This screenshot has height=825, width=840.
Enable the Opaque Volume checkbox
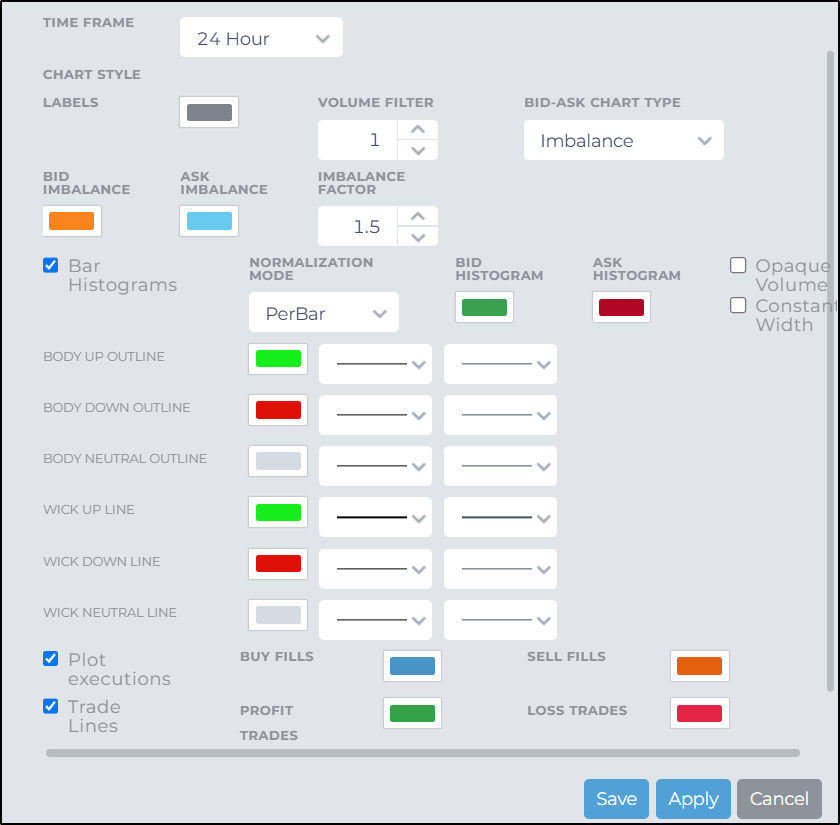pos(738,265)
